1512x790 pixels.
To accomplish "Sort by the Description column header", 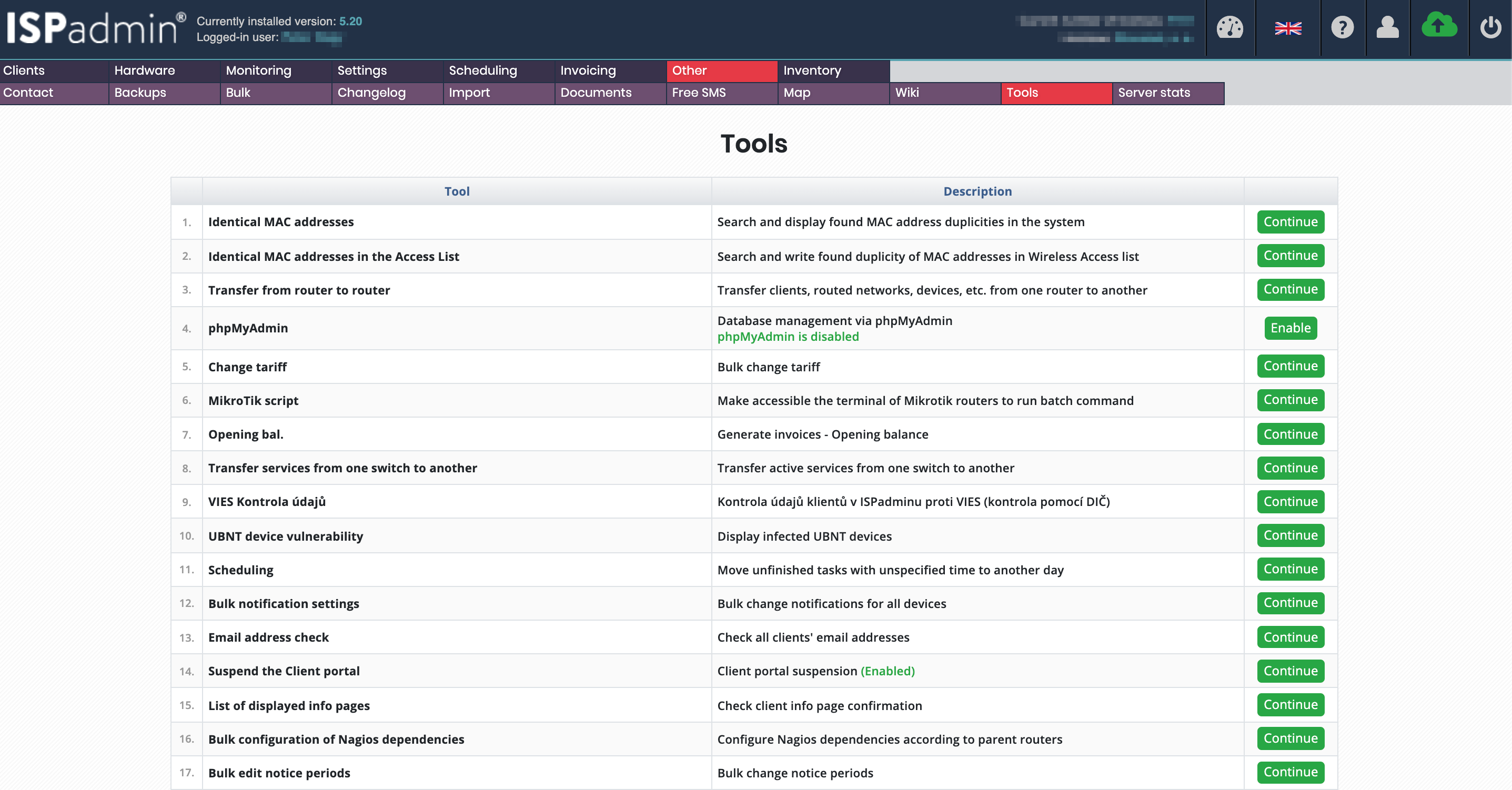I will pos(977,191).
